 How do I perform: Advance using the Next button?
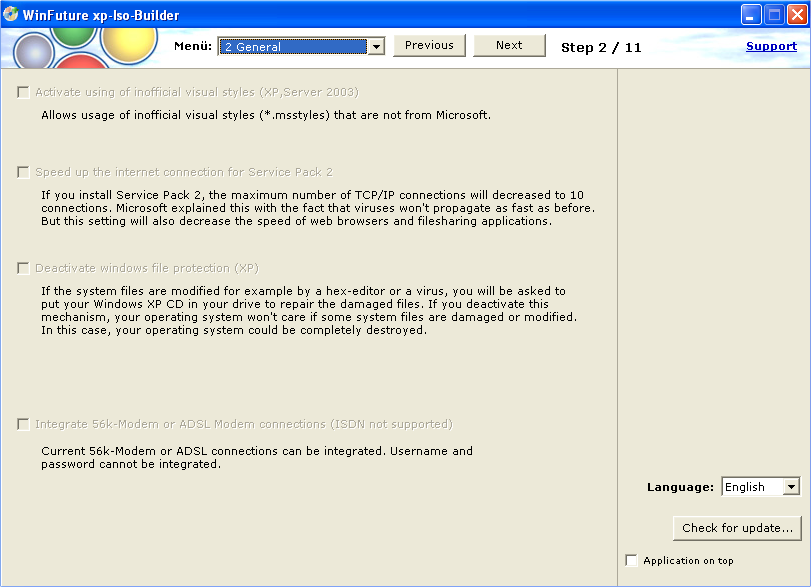[x=509, y=46]
